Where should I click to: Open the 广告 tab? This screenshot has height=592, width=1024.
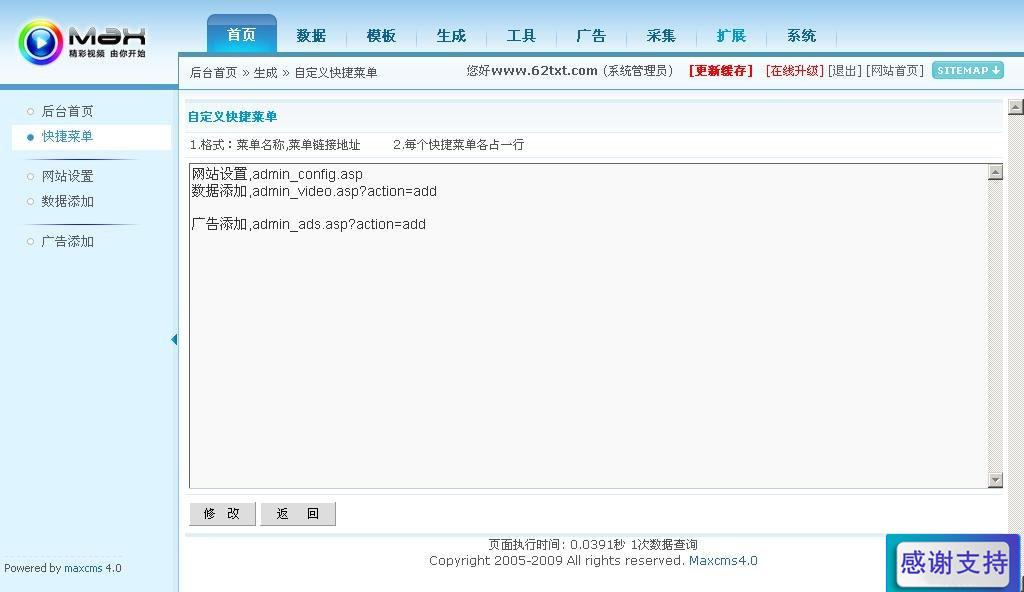click(591, 35)
